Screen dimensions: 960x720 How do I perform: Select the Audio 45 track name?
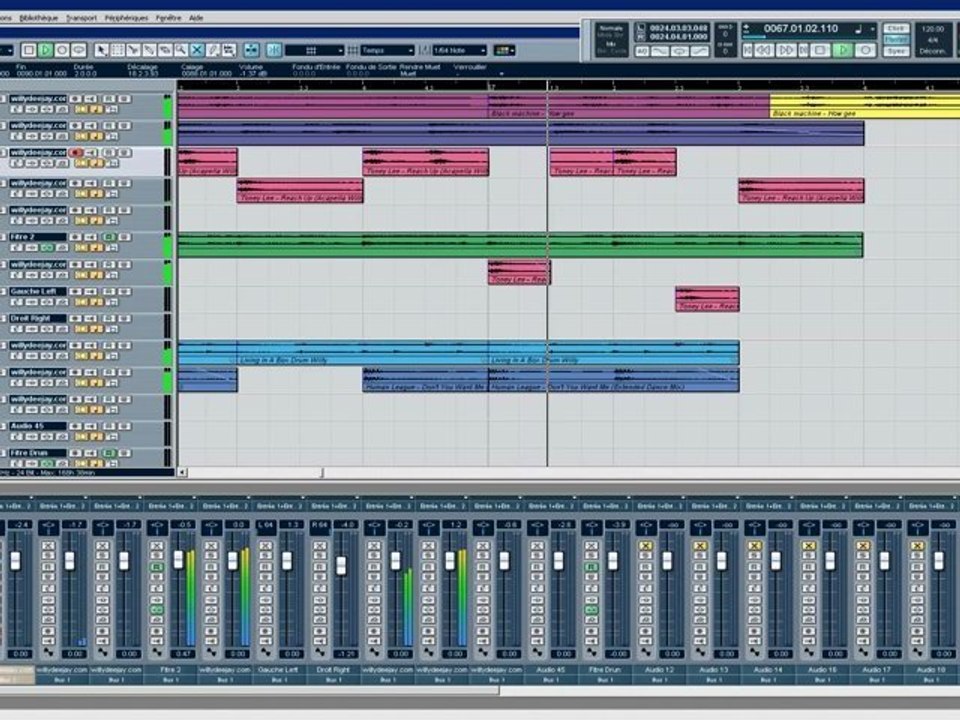[38, 426]
